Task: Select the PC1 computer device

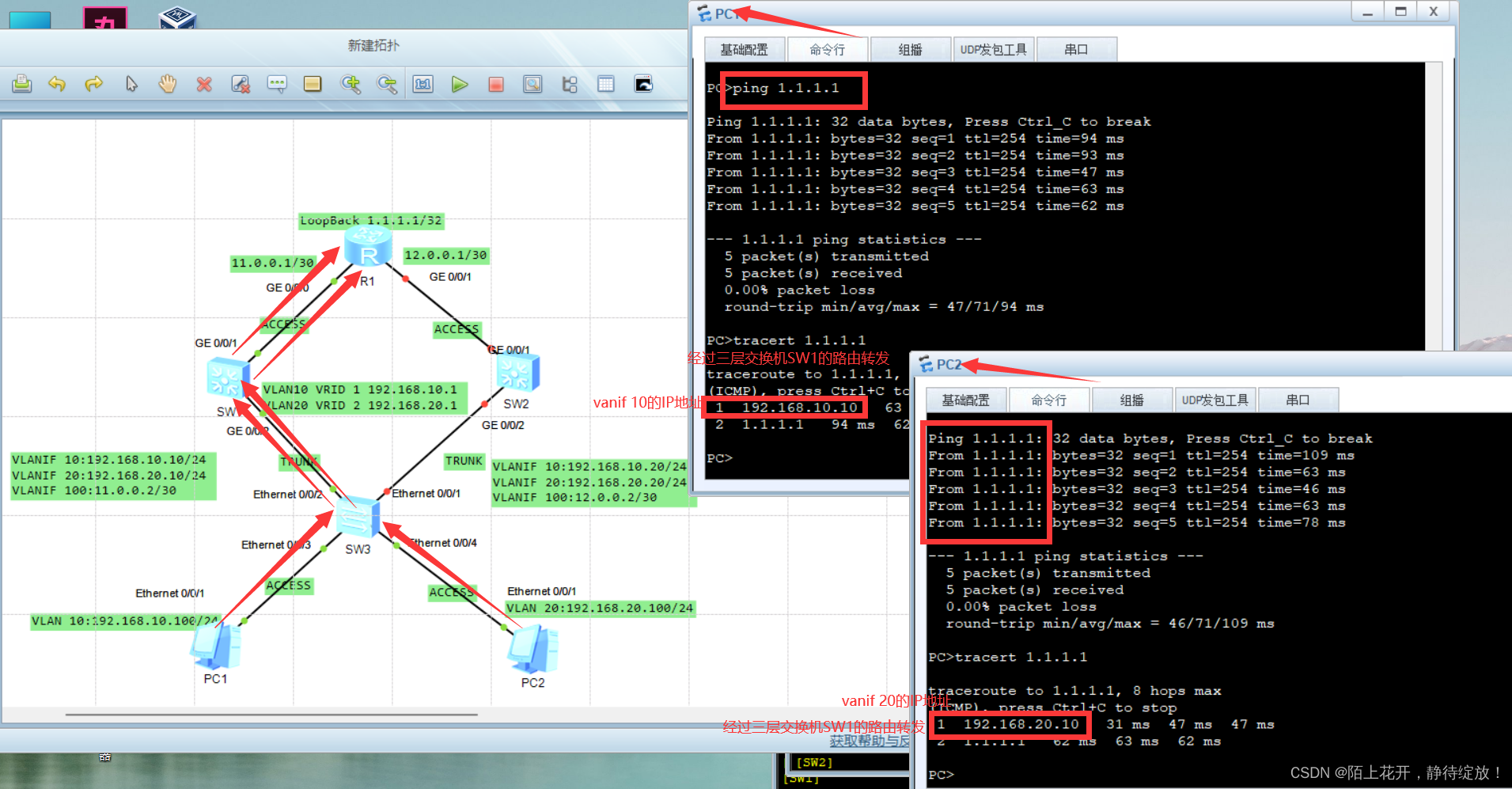Action: click(215, 646)
